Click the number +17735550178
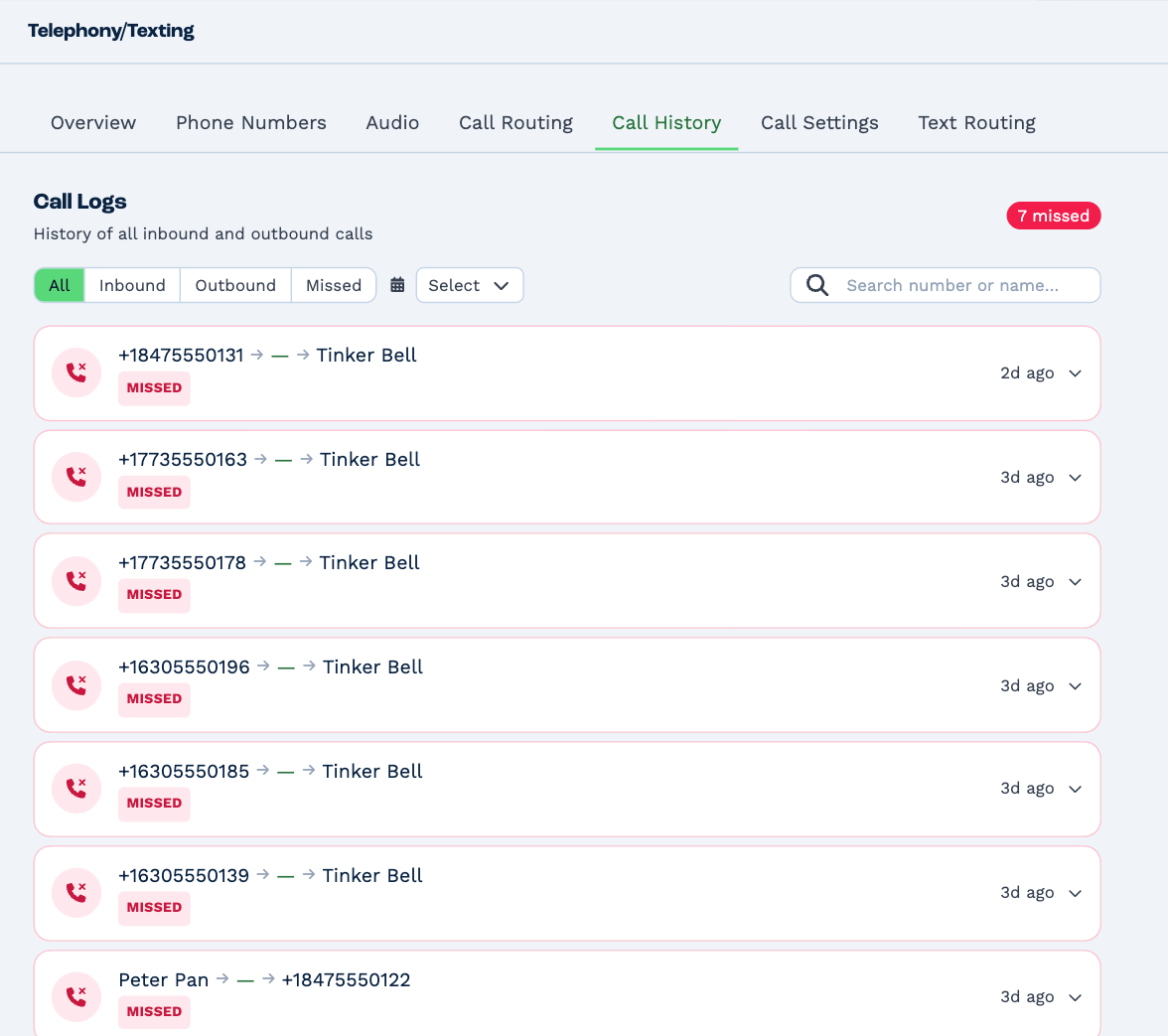The width and height of the screenshot is (1168, 1036). (x=183, y=563)
